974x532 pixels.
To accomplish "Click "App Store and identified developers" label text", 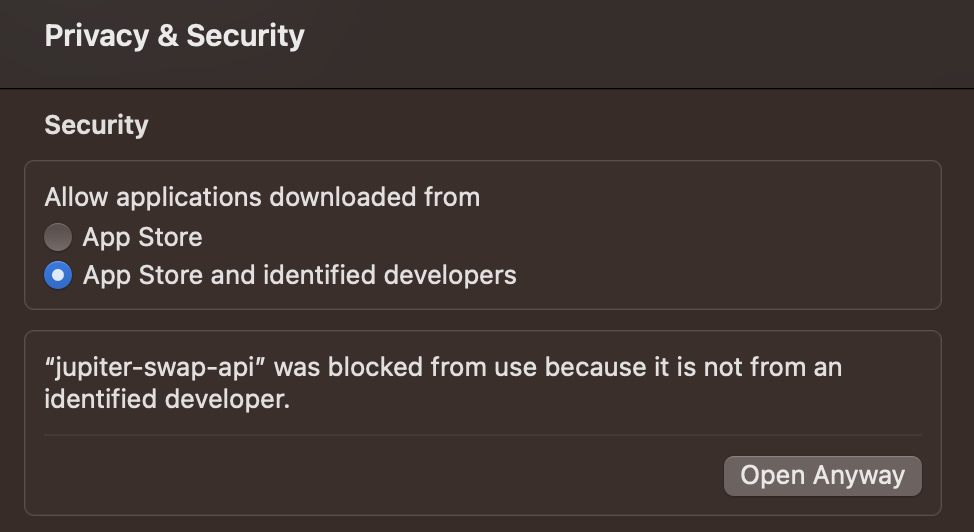I will [299, 275].
